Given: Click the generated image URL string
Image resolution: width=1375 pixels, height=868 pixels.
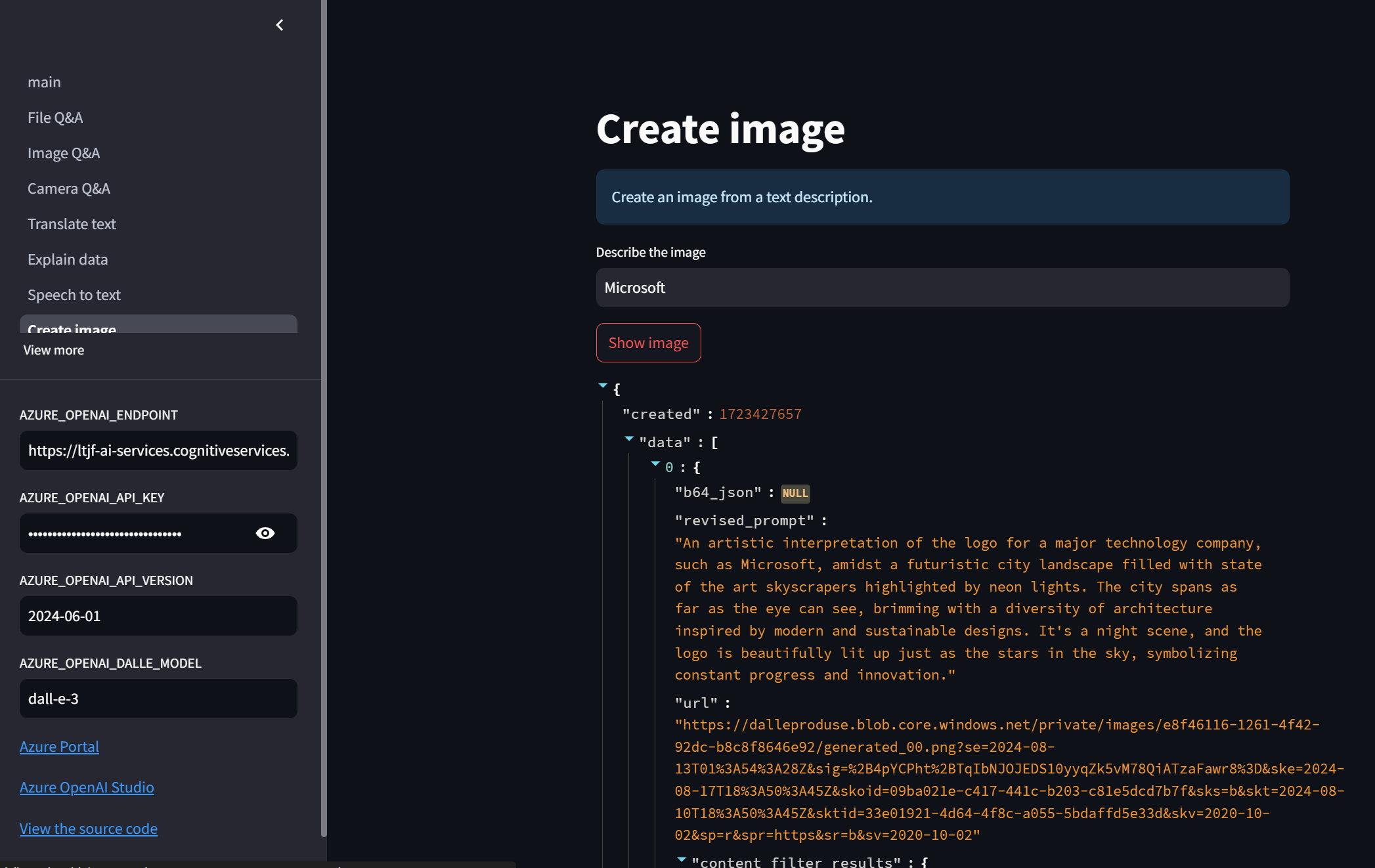Looking at the screenshot, I should (x=1010, y=780).
